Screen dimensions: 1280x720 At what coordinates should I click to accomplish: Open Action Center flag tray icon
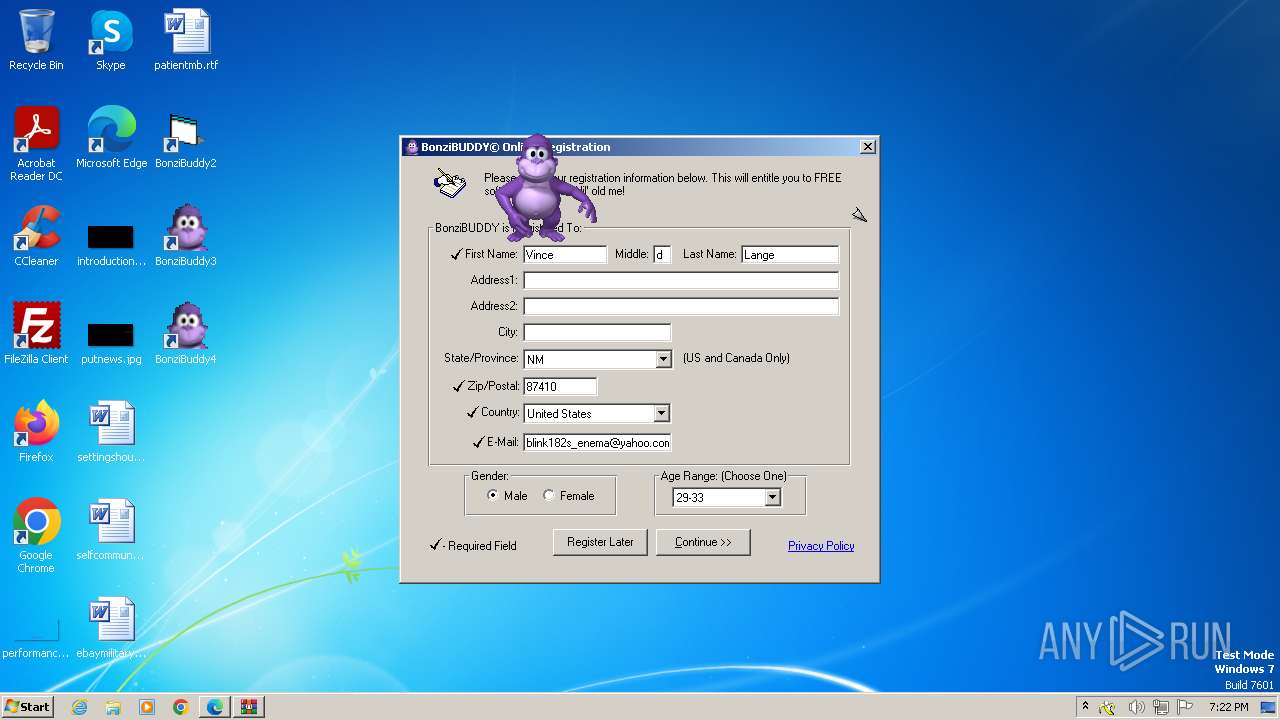[x=1186, y=707]
